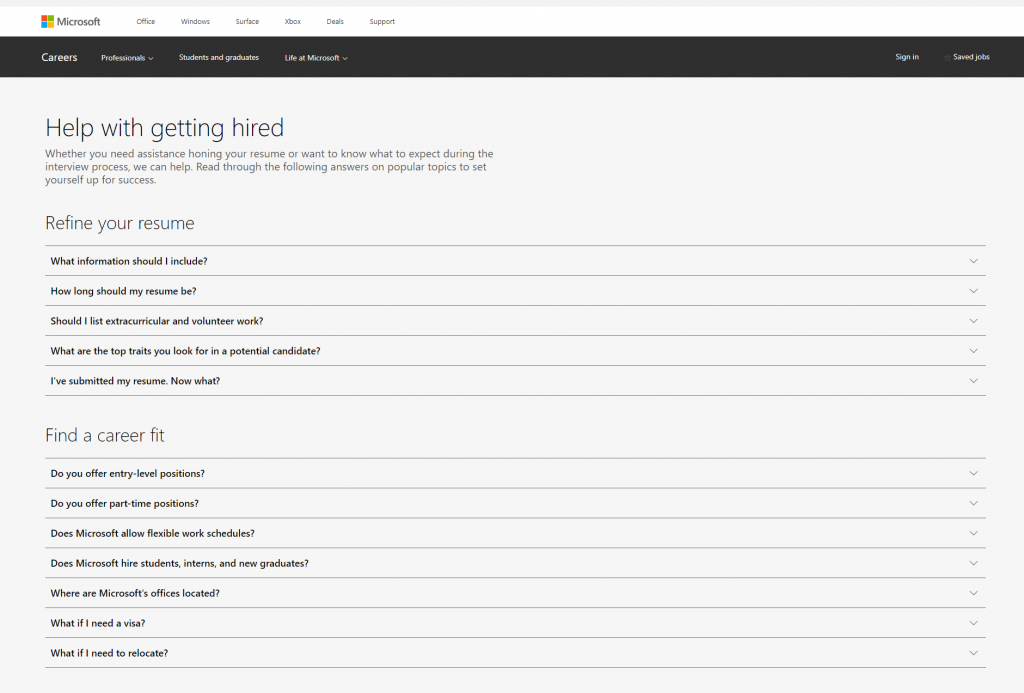Expand the 'need to relocate' chevron
Image resolution: width=1024 pixels, height=693 pixels.
click(973, 653)
